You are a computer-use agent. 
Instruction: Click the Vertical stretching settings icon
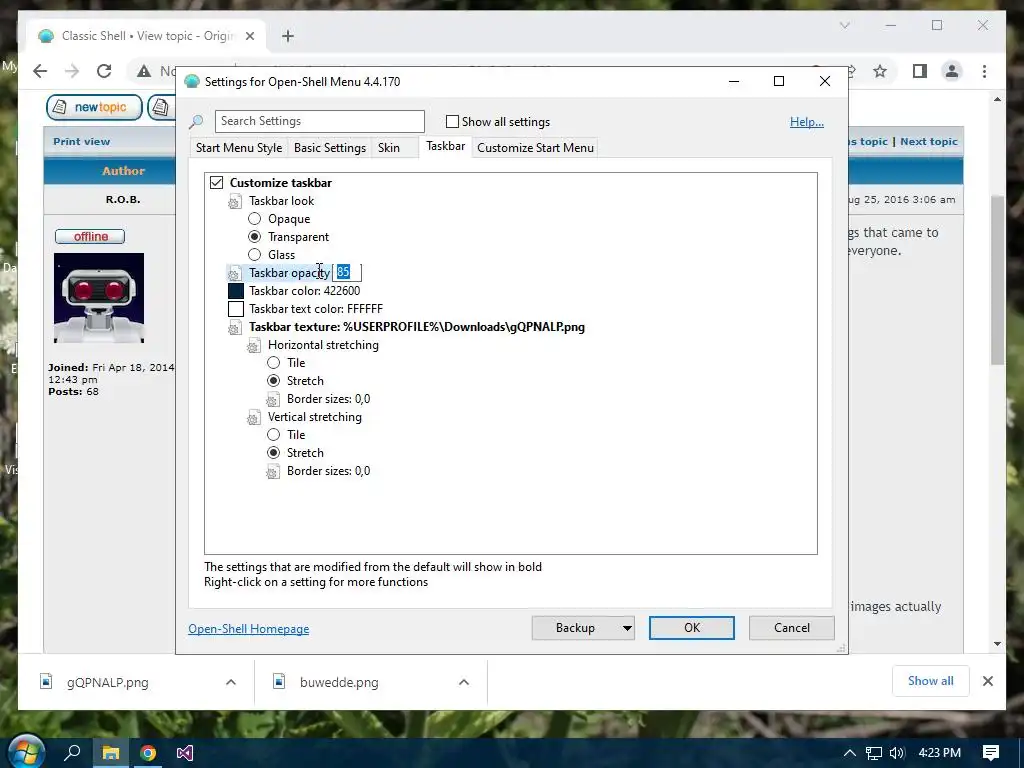(253, 418)
